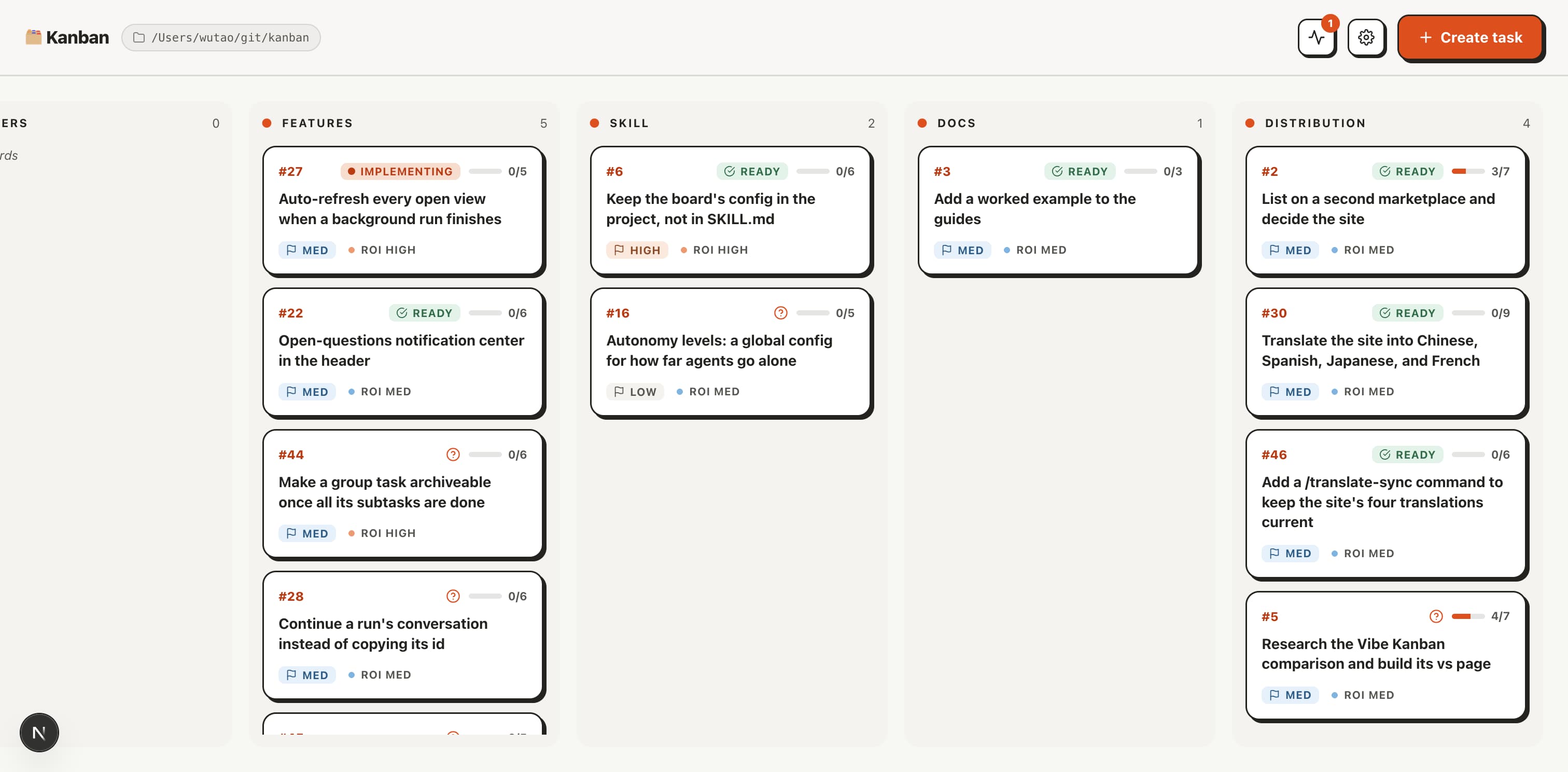Click the MED priority flag on card #46

click(x=1290, y=554)
